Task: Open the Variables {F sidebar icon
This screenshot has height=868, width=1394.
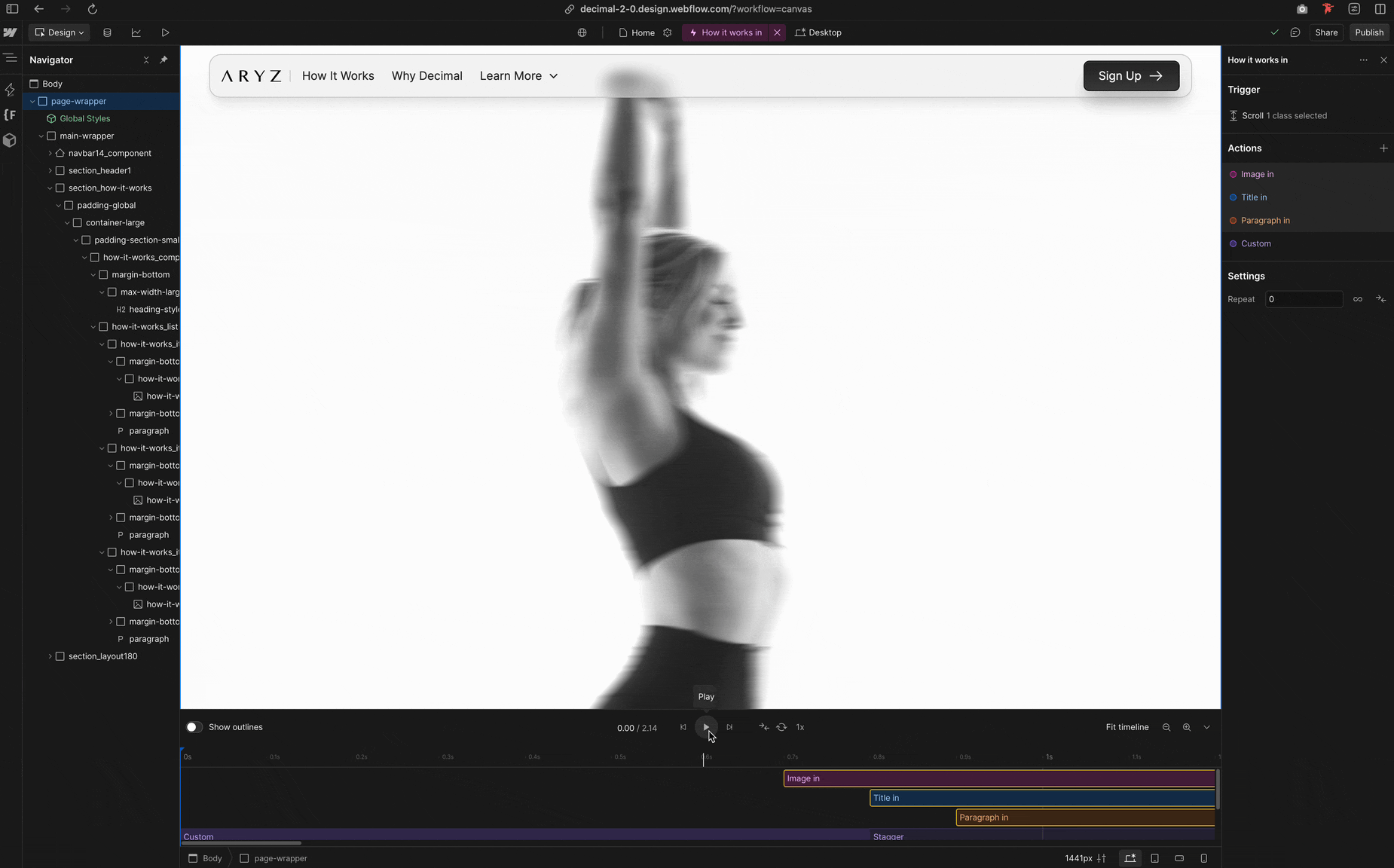Action: pos(10,115)
